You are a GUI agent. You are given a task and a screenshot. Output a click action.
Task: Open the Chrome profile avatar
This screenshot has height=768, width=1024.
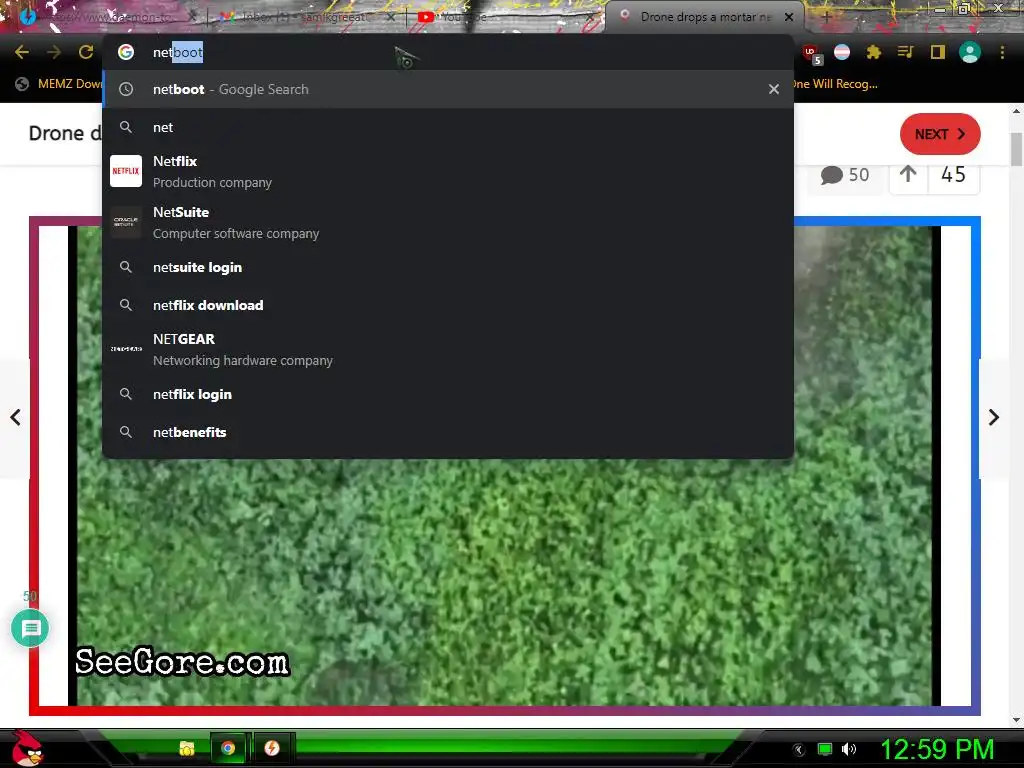[x=970, y=52]
